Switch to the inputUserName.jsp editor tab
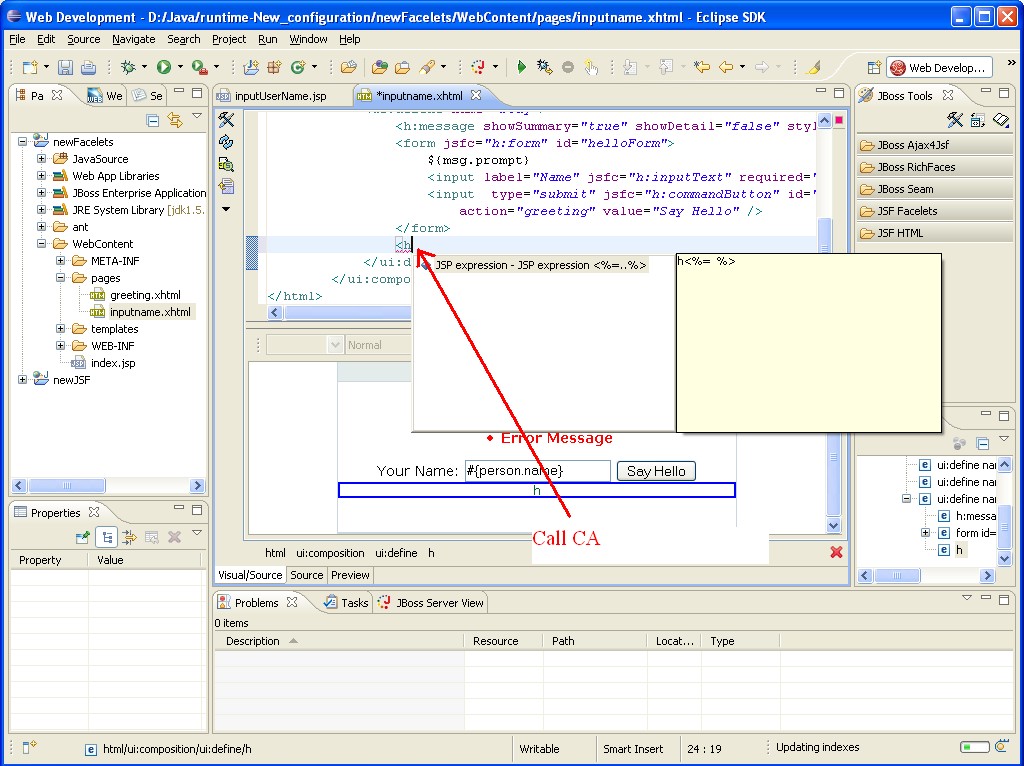1024x766 pixels. coord(279,96)
